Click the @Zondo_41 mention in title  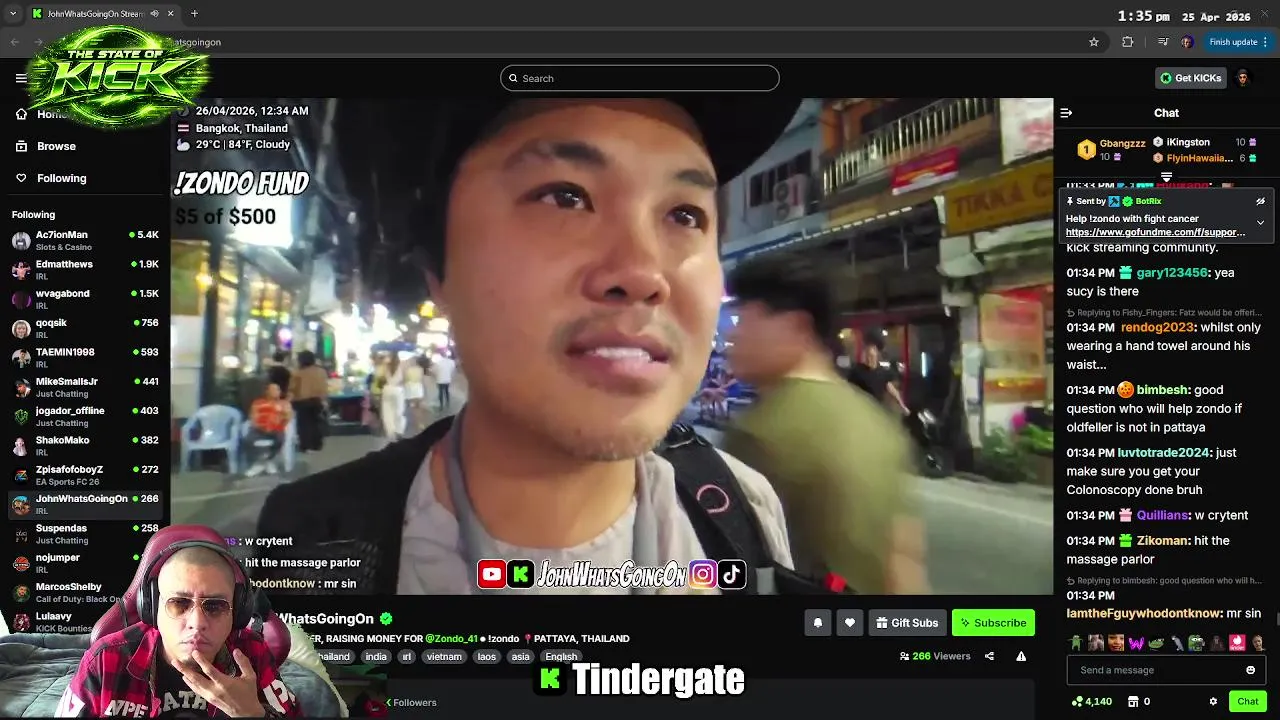tap(451, 639)
